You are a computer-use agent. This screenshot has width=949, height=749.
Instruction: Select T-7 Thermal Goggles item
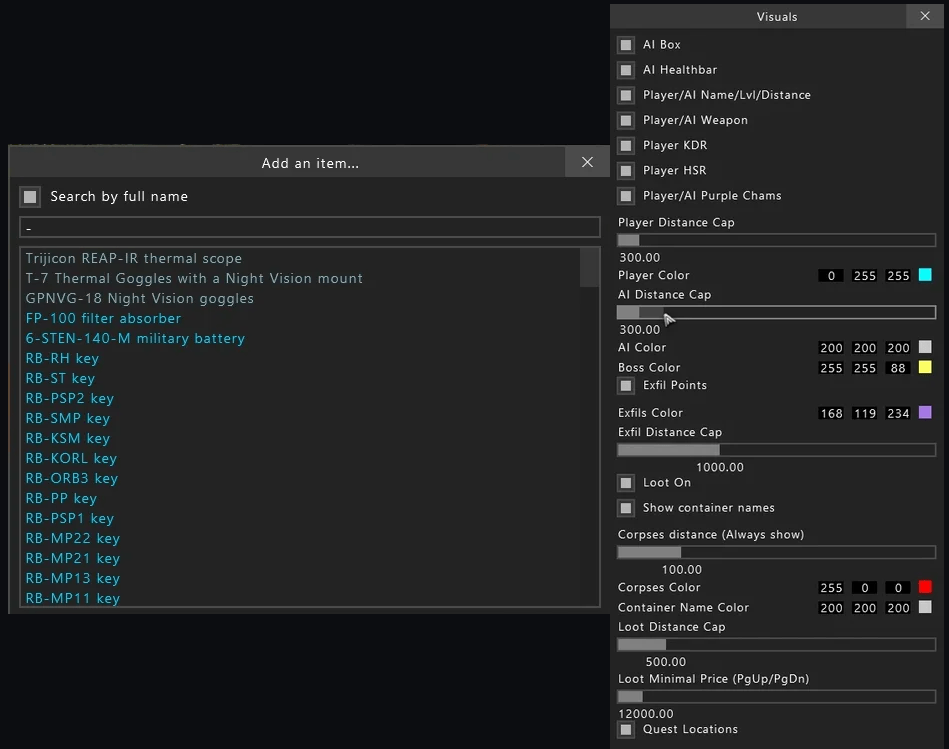tap(194, 278)
